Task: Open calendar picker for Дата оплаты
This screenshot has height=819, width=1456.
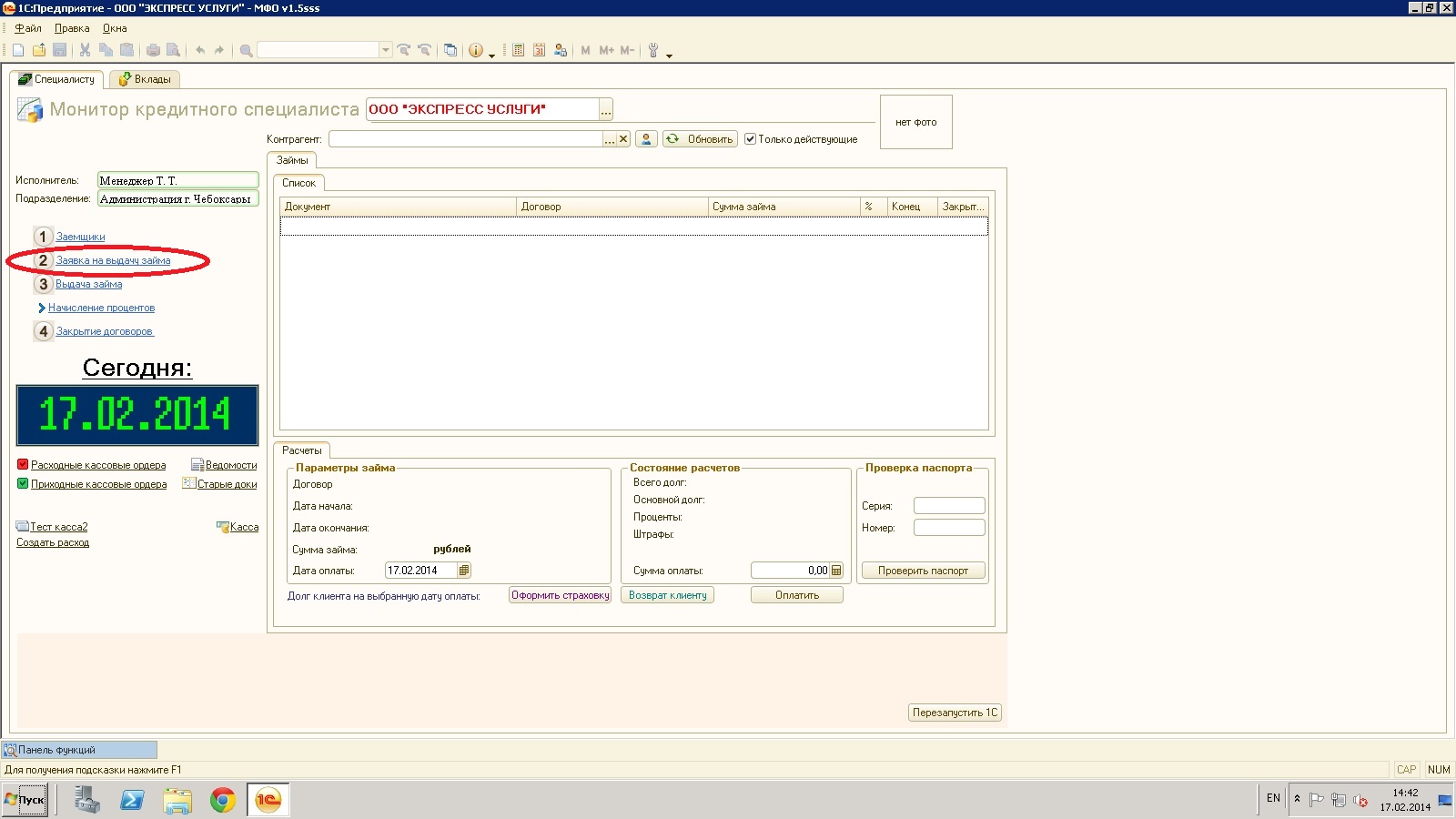Action: tap(464, 571)
